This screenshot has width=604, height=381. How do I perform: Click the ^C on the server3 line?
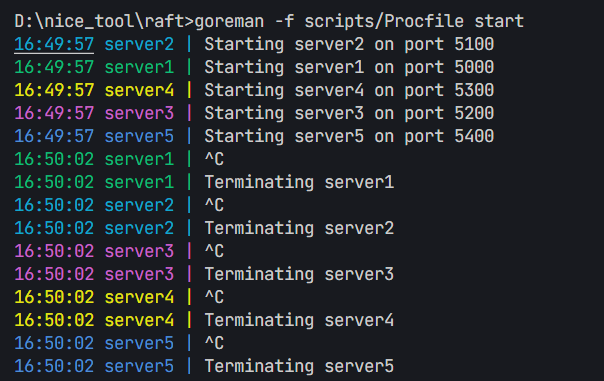click(x=214, y=251)
